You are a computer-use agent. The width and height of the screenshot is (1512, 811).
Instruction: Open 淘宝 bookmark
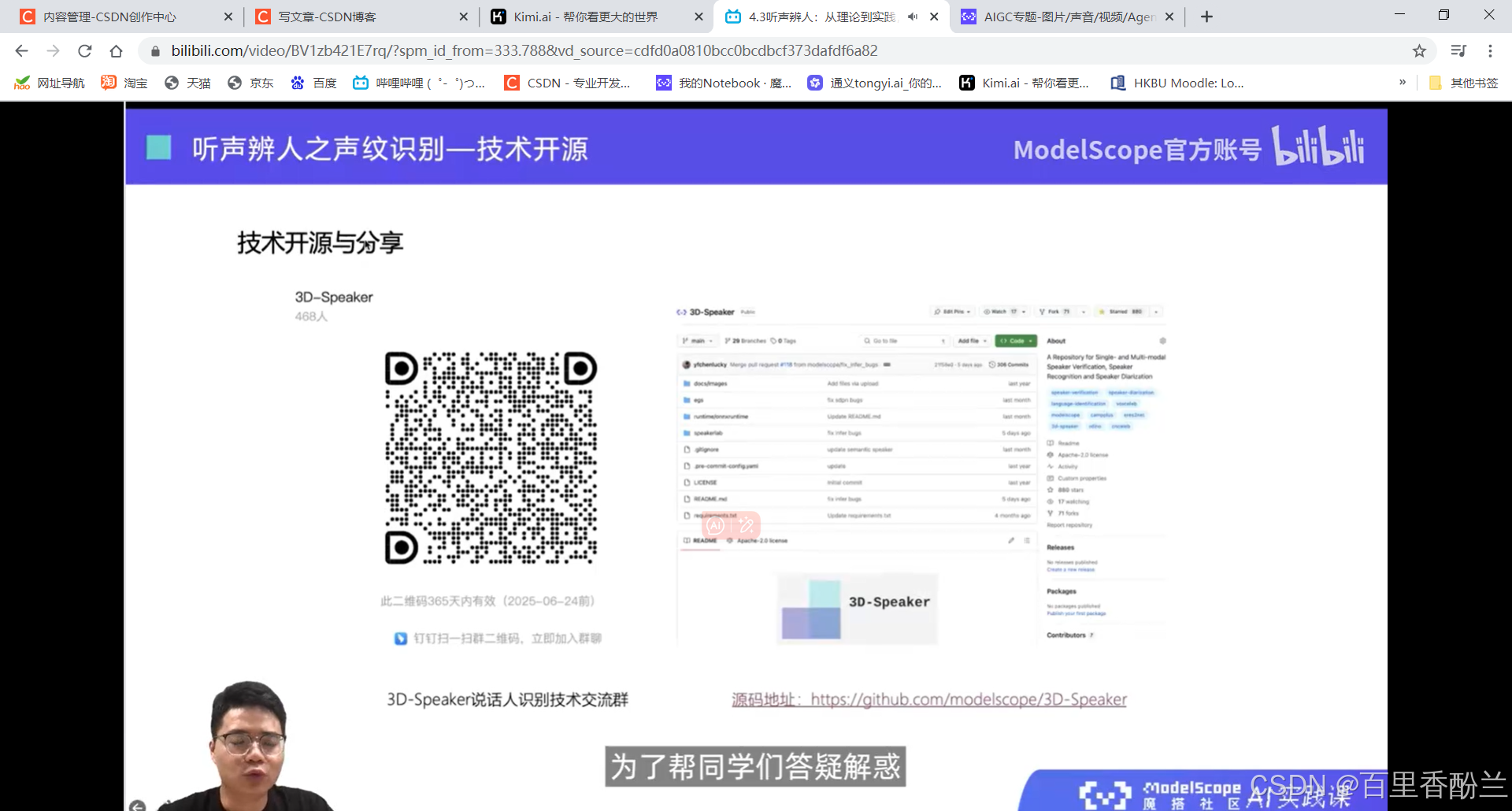coord(124,83)
